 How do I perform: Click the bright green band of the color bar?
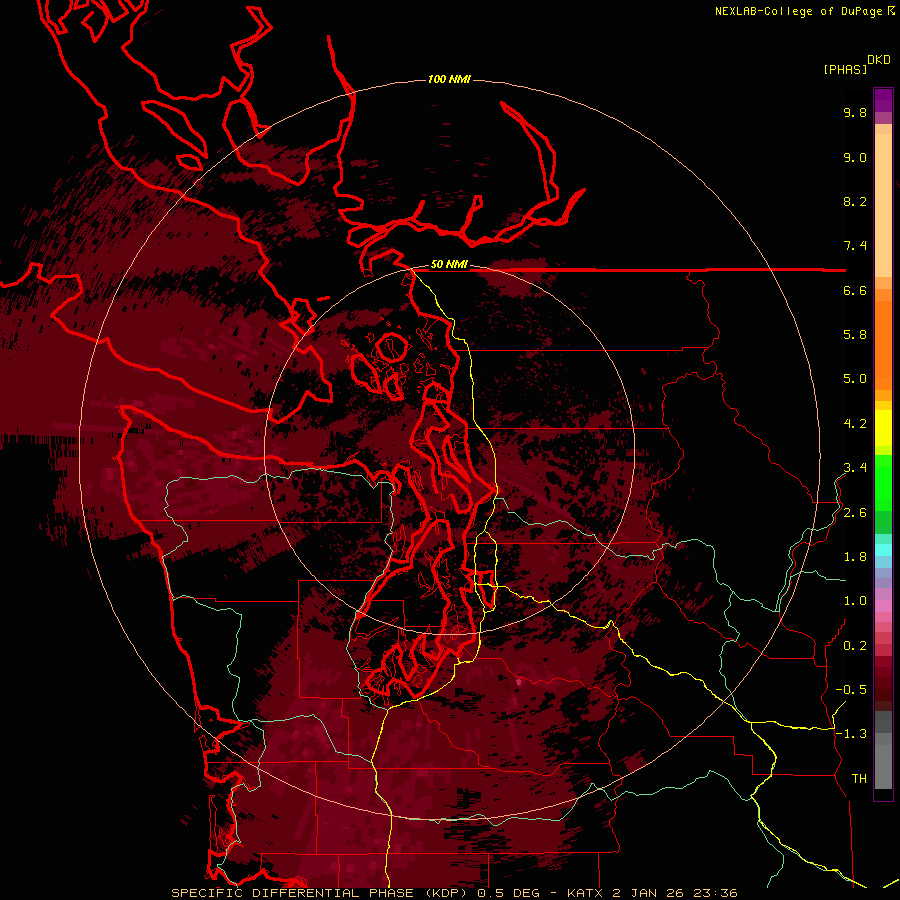coord(883,482)
